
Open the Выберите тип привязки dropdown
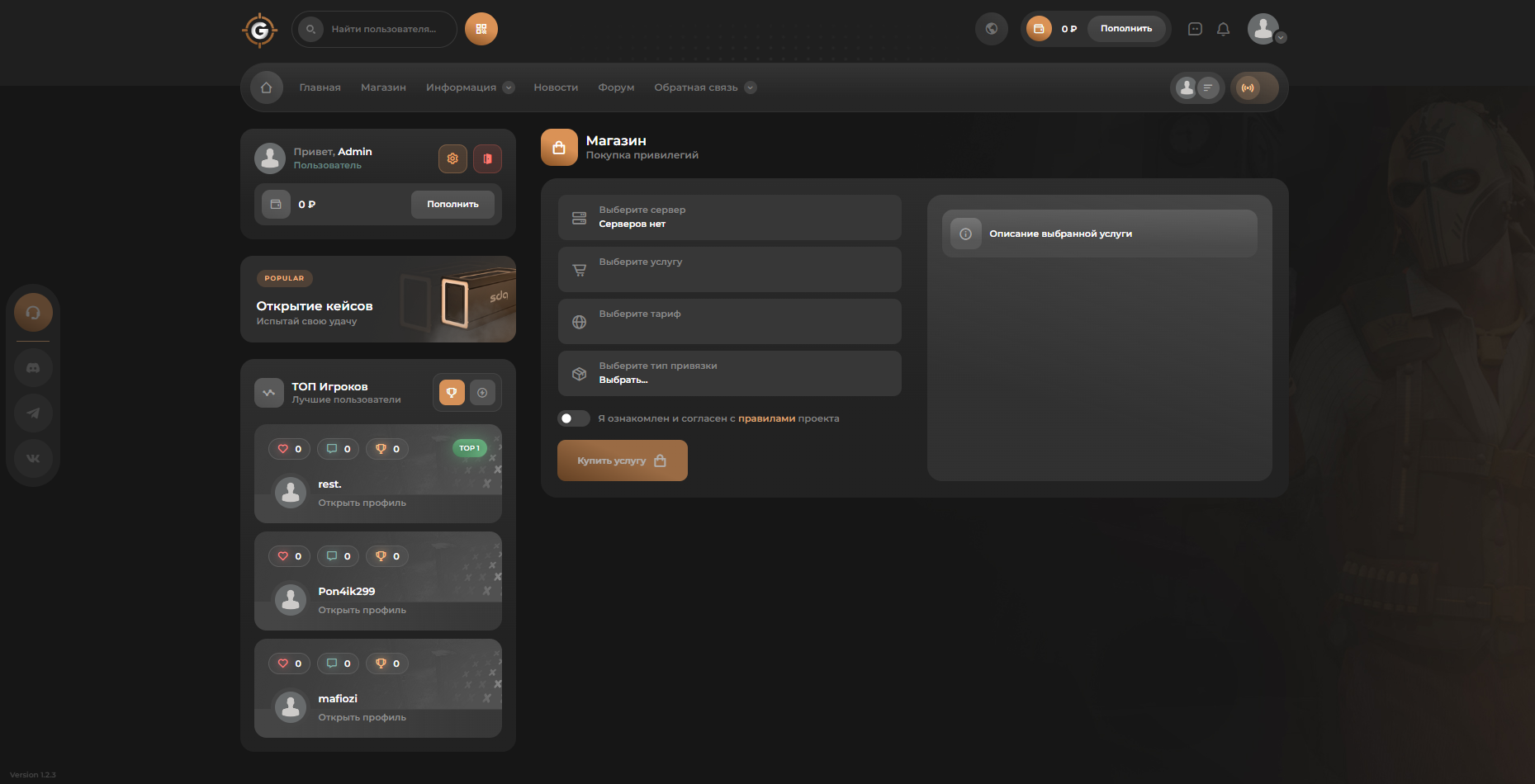(729, 373)
